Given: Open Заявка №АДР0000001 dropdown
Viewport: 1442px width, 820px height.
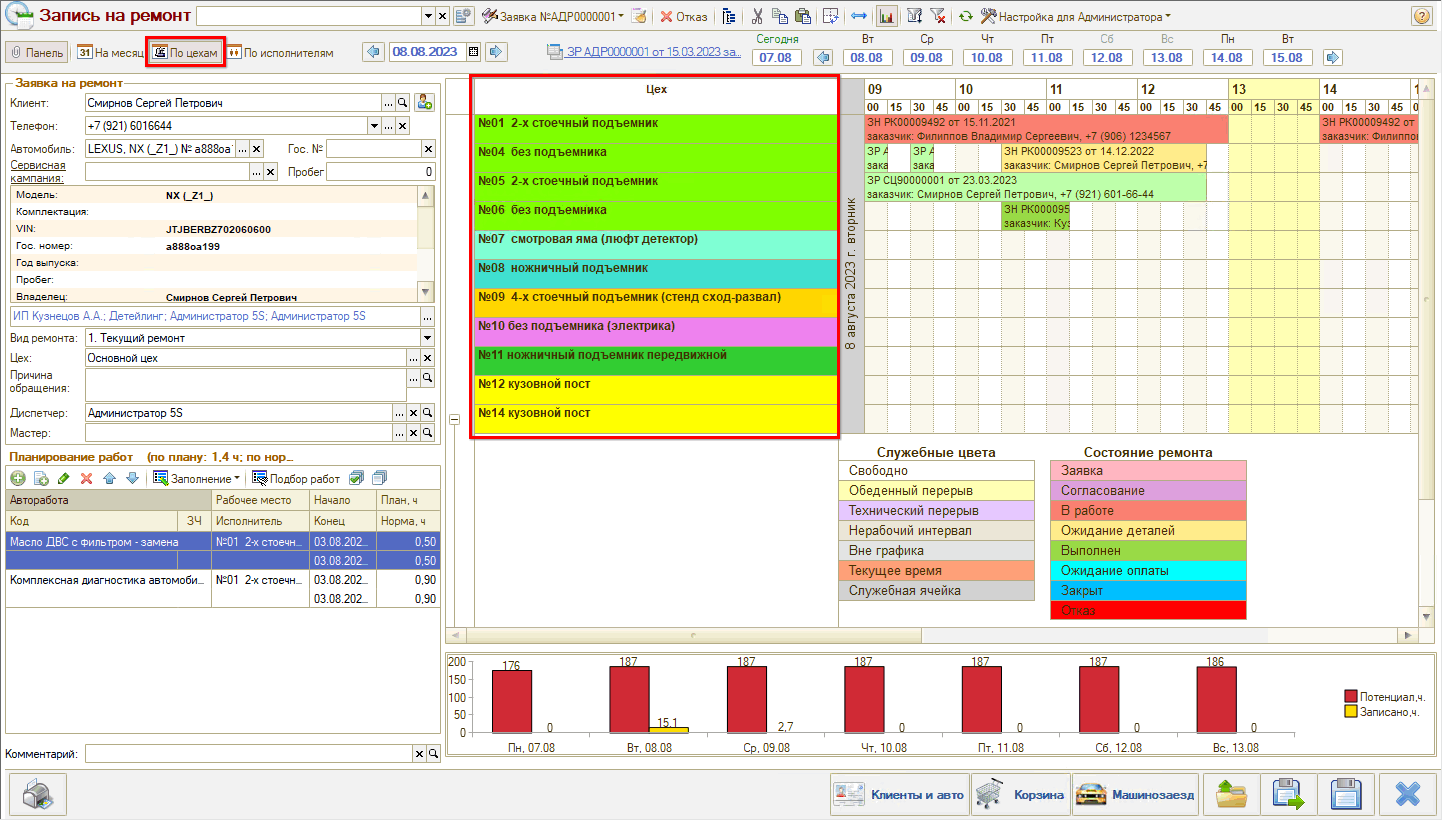Looking at the screenshot, I should 553,16.
